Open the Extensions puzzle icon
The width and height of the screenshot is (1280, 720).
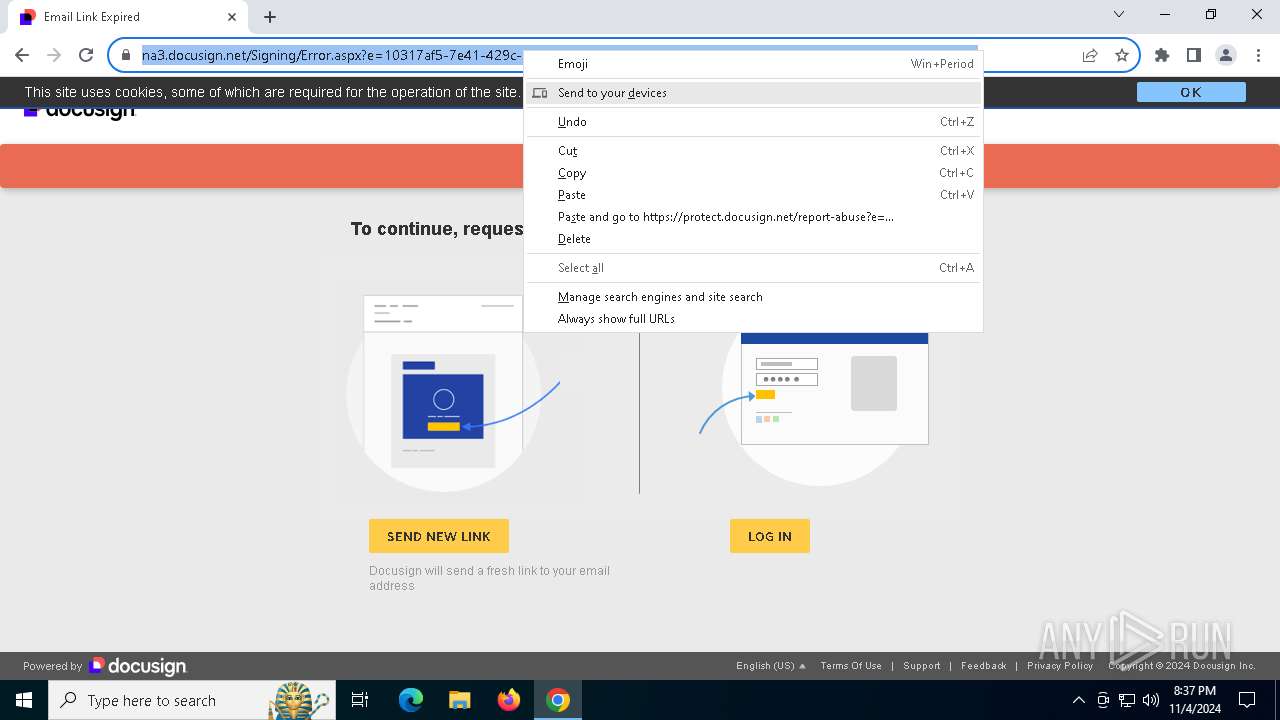(1162, 55)
